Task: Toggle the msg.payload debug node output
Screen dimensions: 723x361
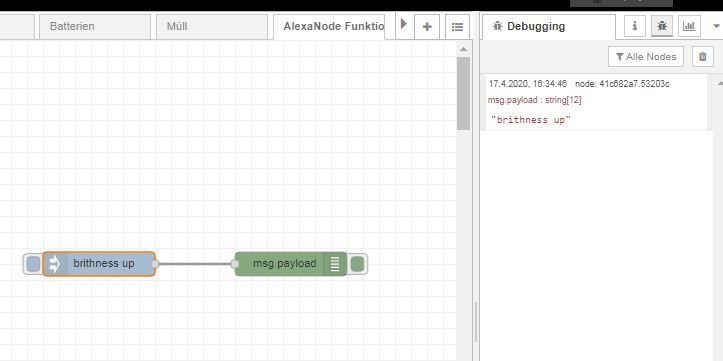Action: point(357,264)
